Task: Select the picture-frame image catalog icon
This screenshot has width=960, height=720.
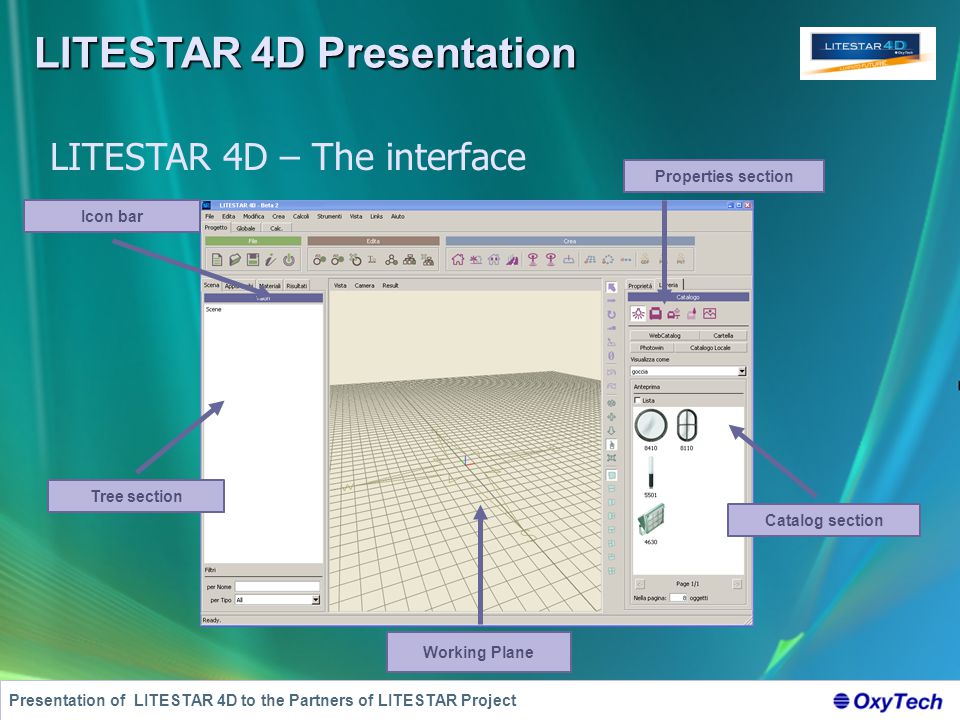Action: tap(709, 313)
